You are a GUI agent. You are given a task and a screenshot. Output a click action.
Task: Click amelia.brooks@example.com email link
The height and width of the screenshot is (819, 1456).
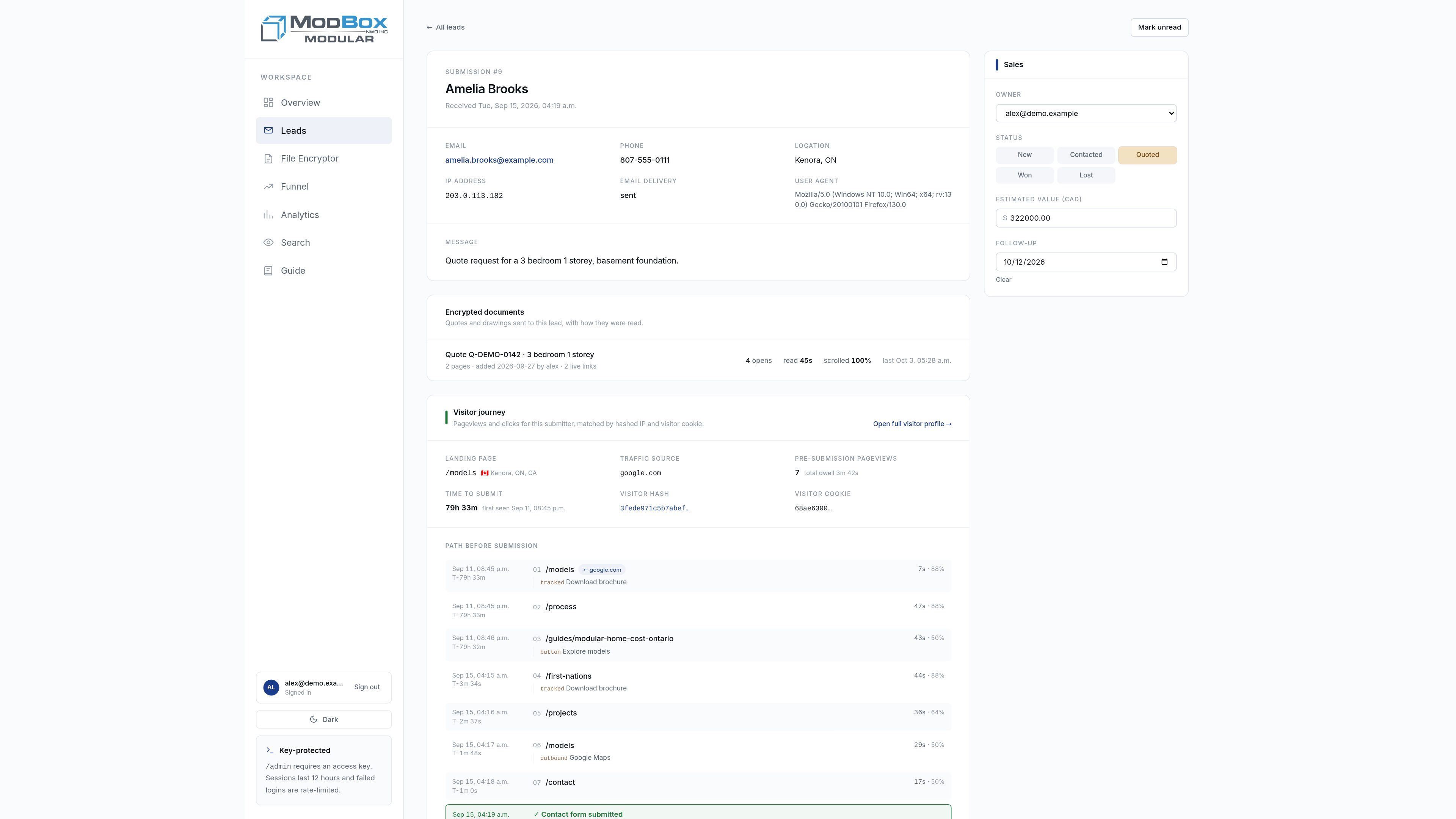point(499,160)
